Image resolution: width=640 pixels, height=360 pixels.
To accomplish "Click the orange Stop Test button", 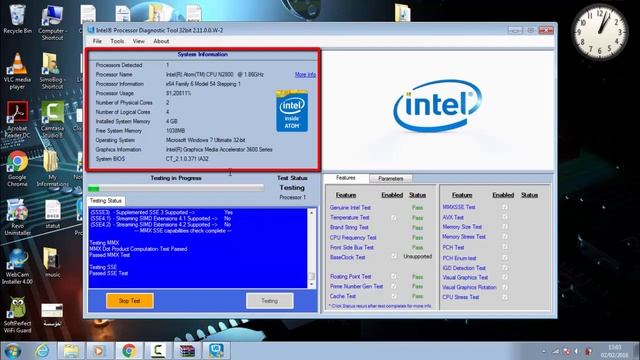I will coord(130,301).
